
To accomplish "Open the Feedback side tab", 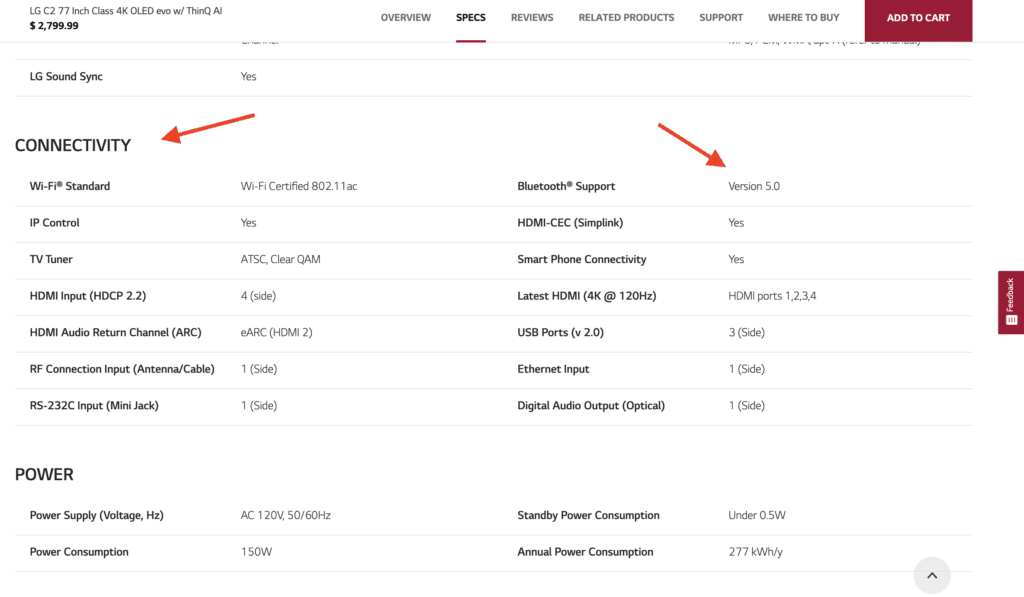I will [1011, 302].
